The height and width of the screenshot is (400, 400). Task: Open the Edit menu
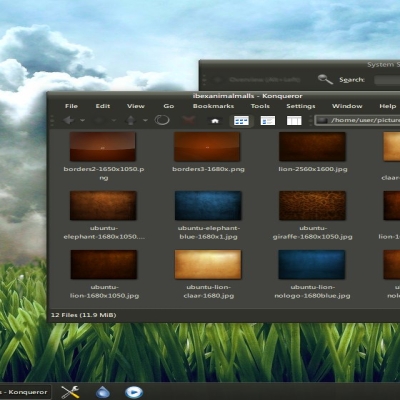tap(103, 106)
